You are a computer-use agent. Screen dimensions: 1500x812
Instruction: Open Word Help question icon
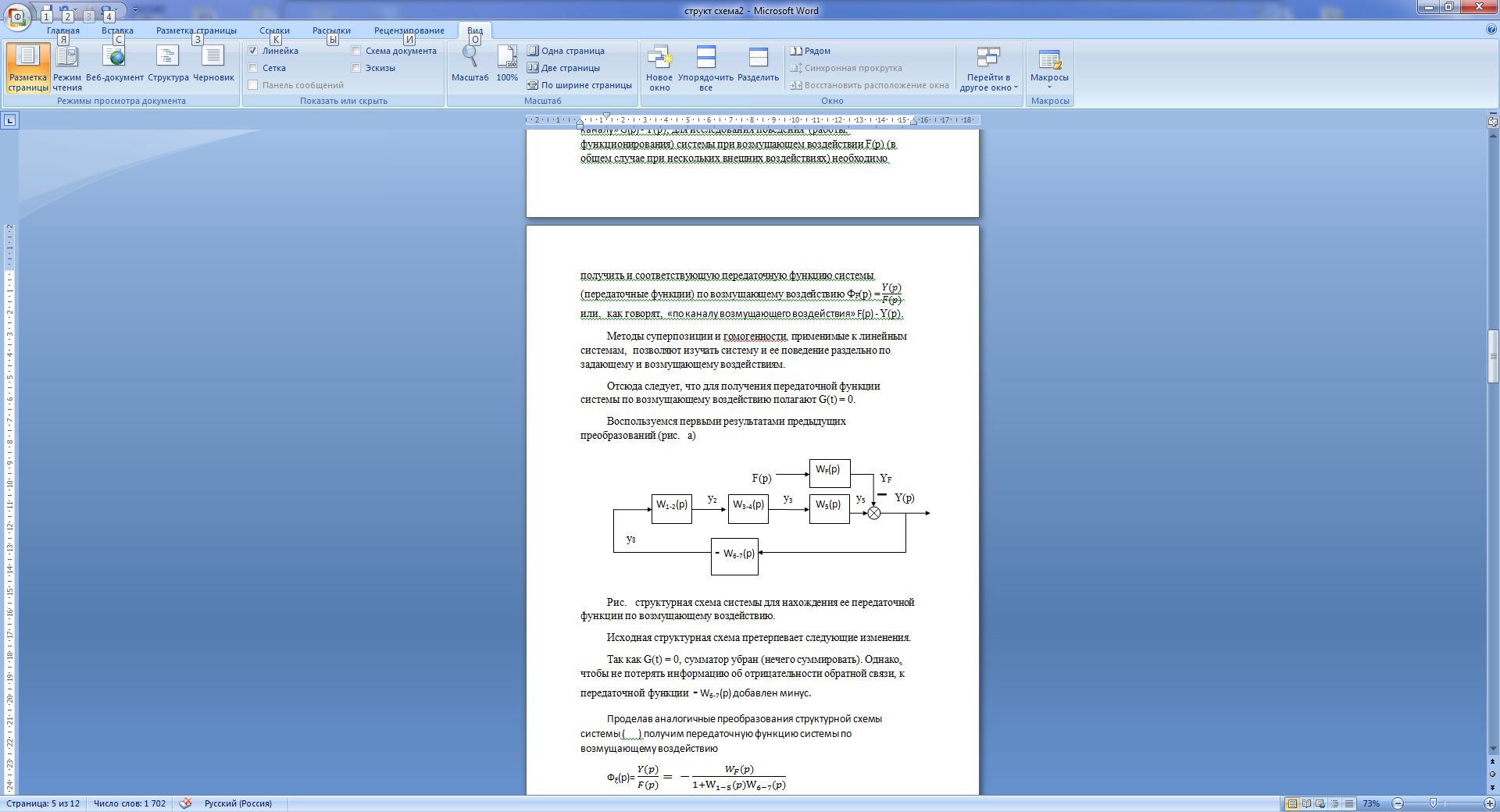click(1491, 29)
